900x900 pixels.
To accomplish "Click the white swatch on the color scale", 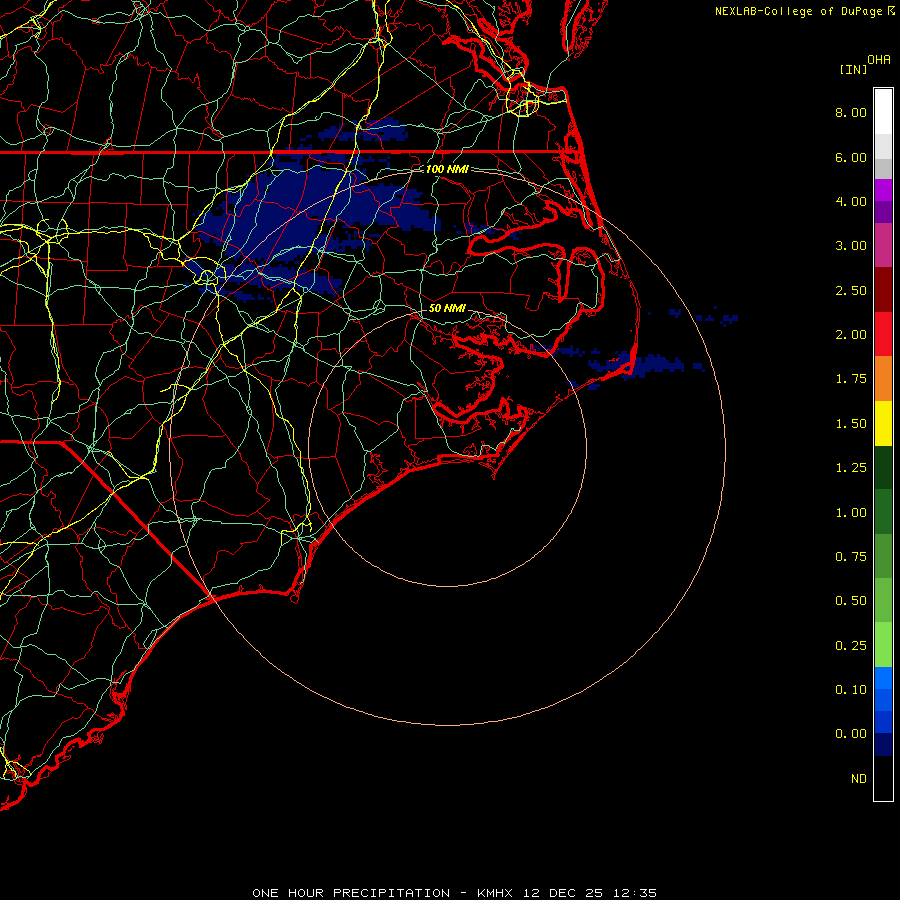I will (x=883, y=112).
